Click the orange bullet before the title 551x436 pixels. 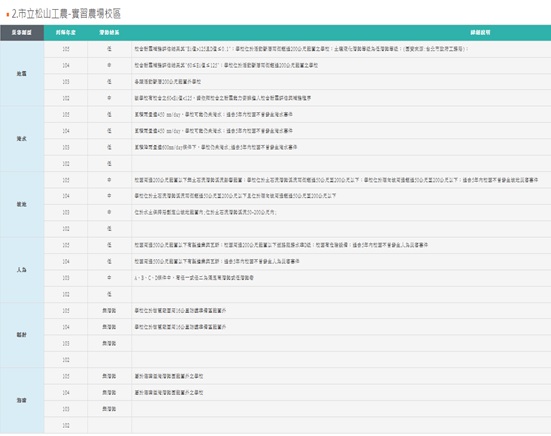click(x=7, y=15)
